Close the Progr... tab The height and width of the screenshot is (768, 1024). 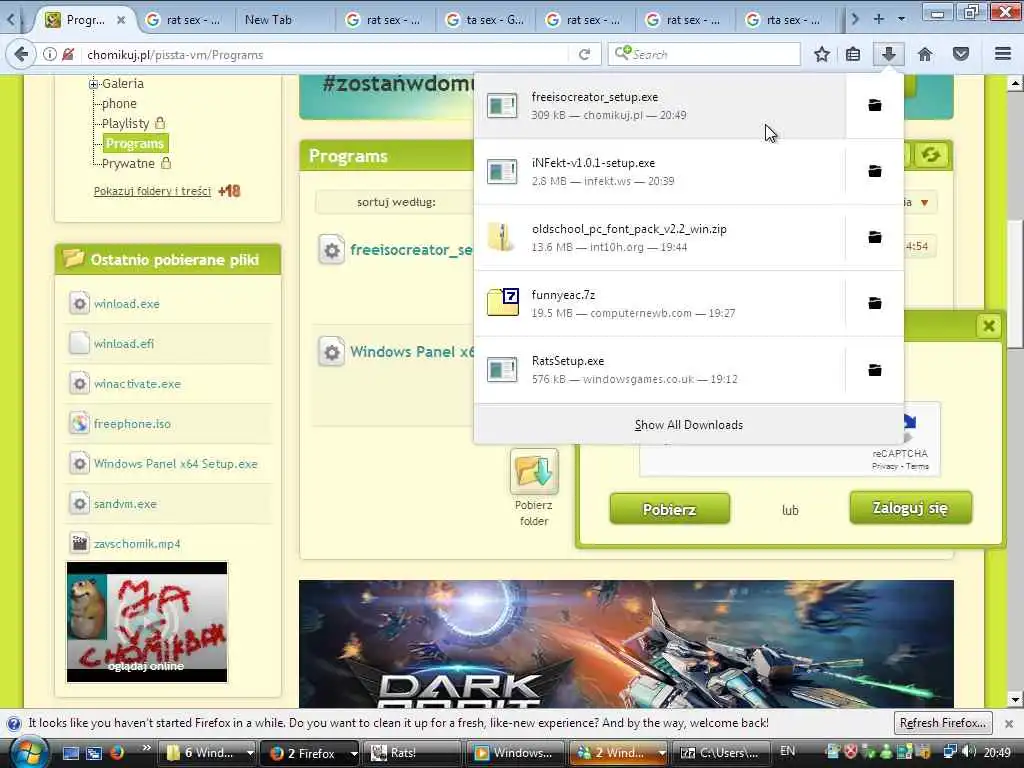click(x=121, y=20)
